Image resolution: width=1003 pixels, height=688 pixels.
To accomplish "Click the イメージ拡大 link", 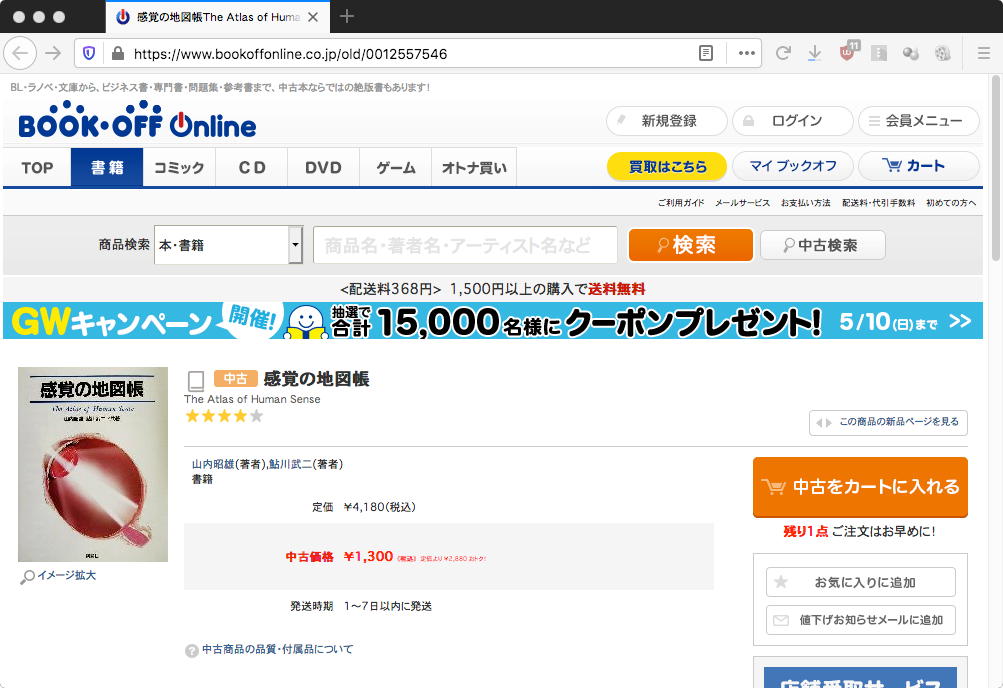I will (x=67, y=575).
